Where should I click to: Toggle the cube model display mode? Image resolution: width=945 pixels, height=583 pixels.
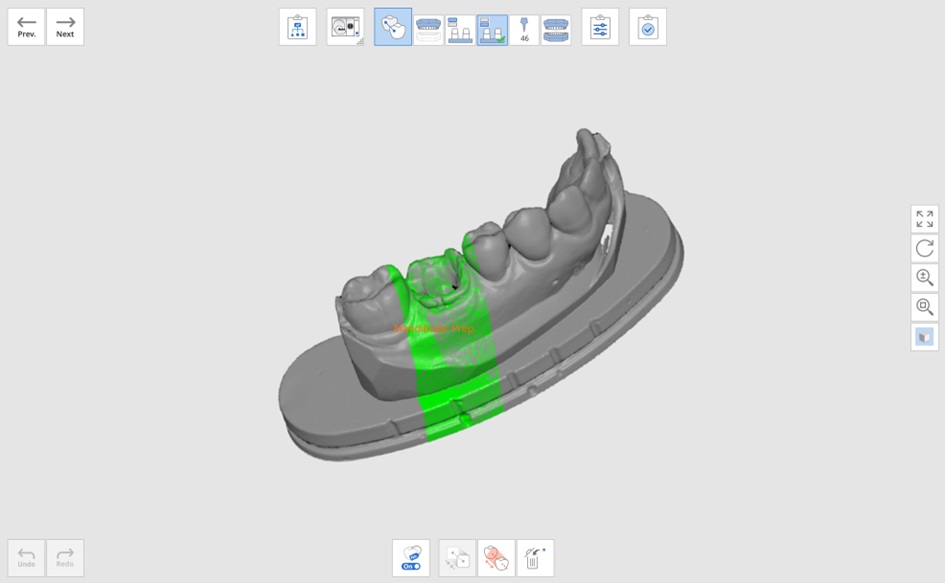925,337
